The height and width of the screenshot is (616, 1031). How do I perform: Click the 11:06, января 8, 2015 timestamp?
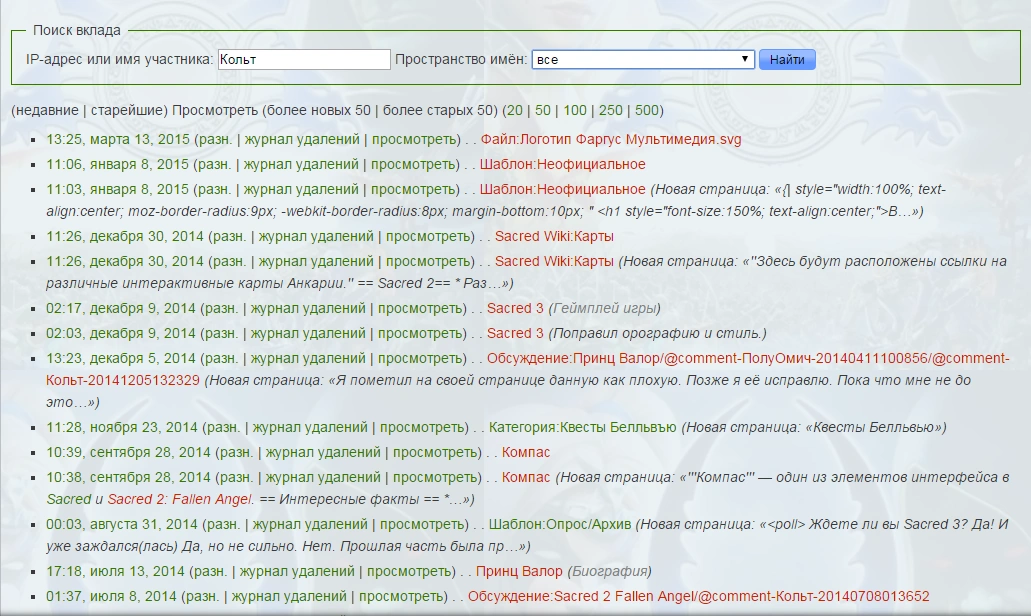tap(117, 164)
